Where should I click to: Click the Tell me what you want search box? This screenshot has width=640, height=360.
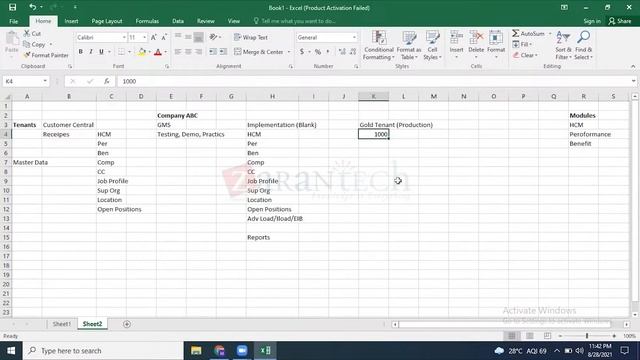tap(295, 21)
